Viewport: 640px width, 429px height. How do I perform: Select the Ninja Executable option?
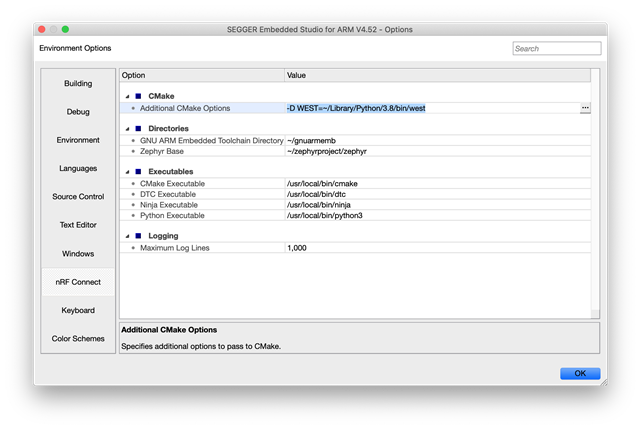click(x=169, y=205)
